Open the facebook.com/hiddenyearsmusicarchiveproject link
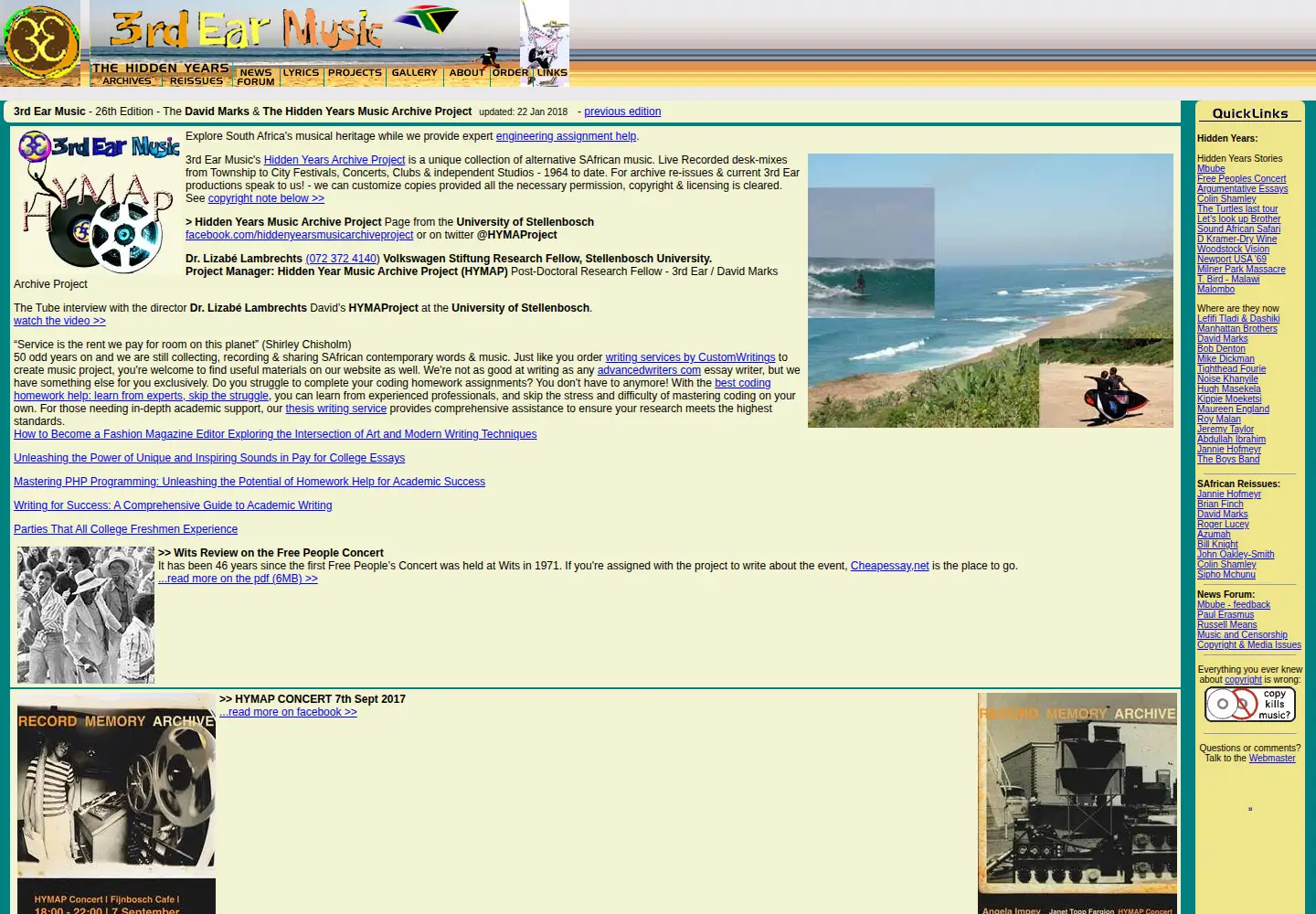Screen dimensions: 1316x914 point(299,235)
